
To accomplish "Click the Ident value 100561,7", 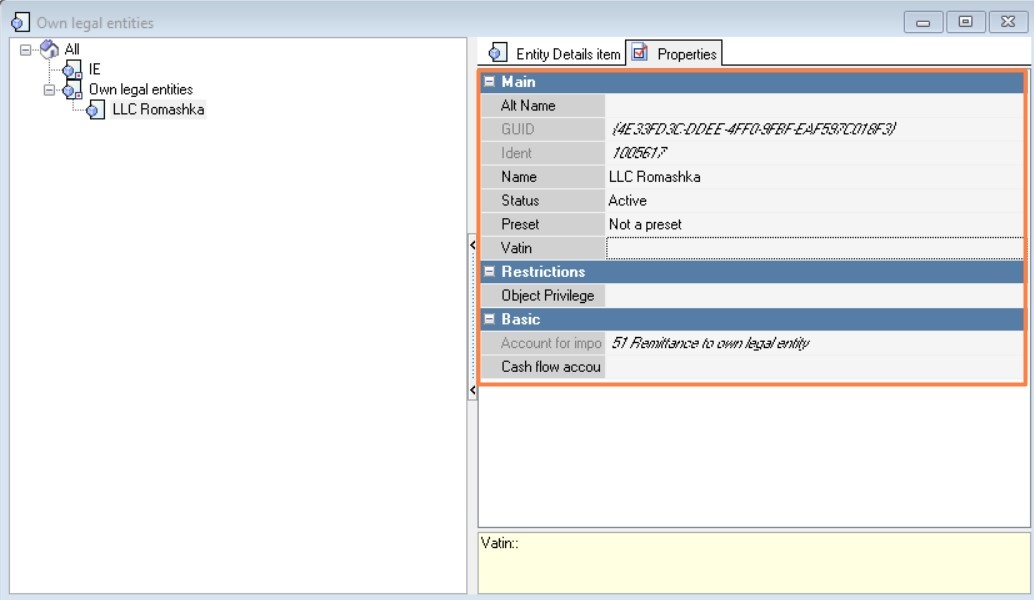I will coord(639,153).
